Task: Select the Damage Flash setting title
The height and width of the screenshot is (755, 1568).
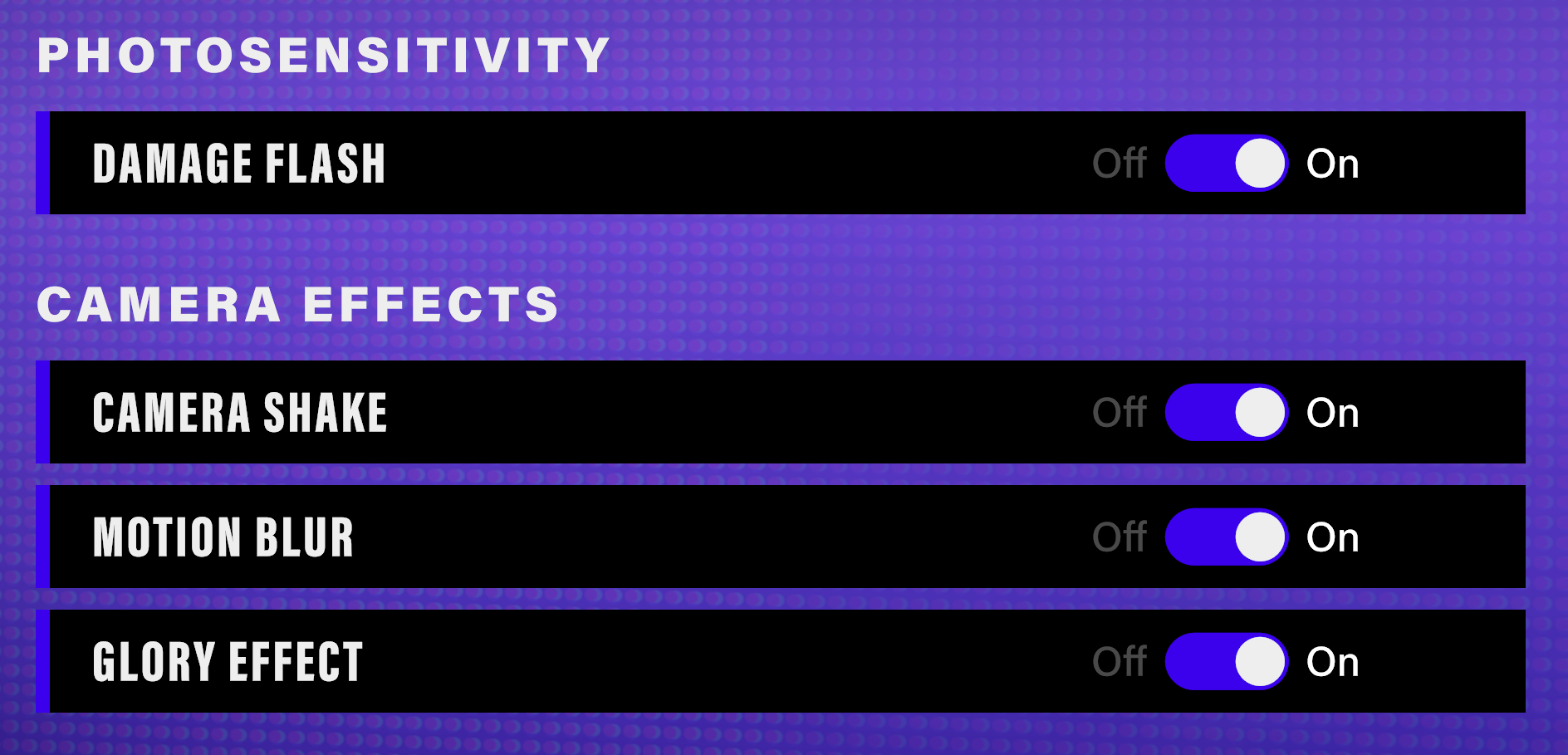Action: tap(239, 164)
